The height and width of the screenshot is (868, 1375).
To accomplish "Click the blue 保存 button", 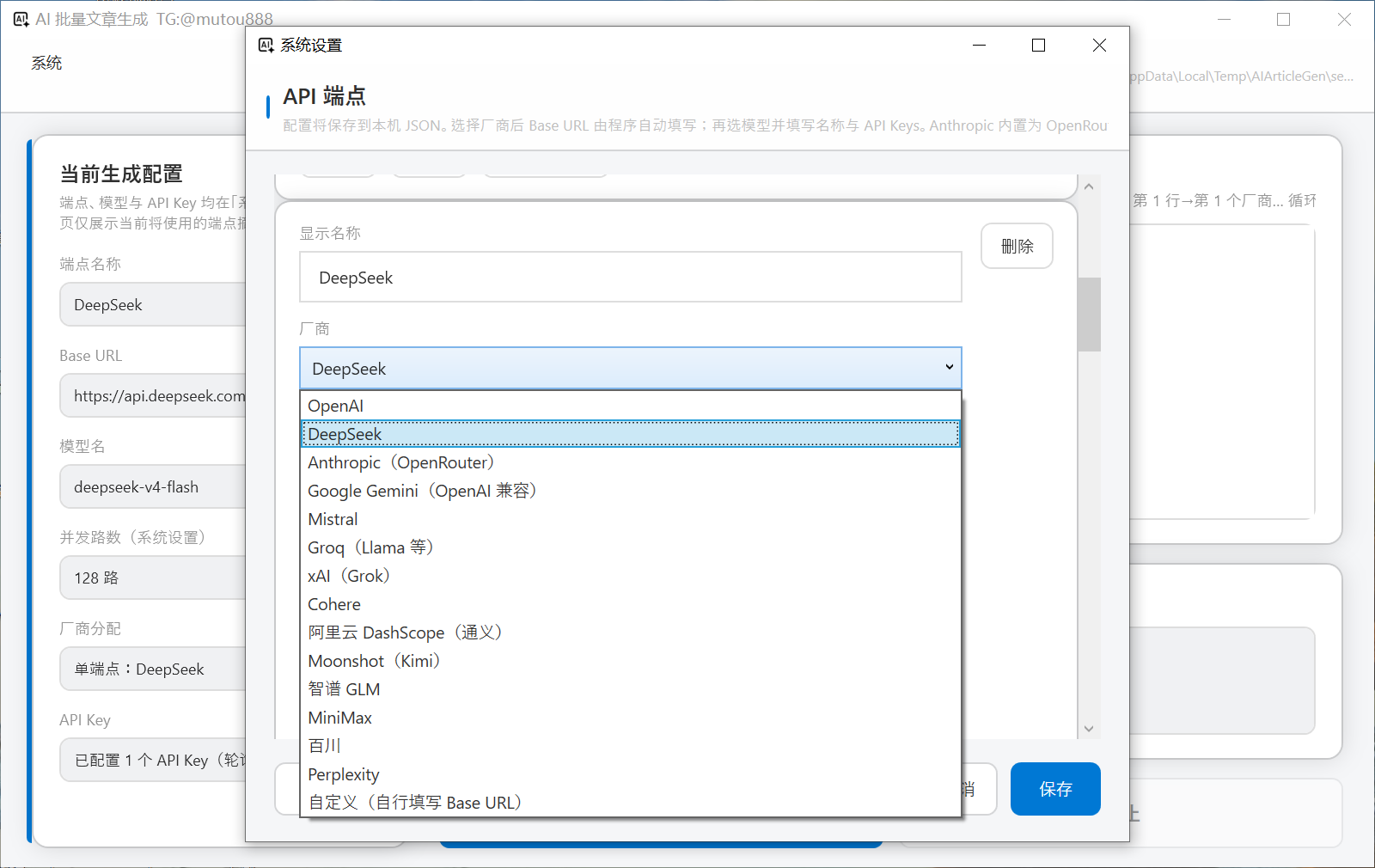I will [1055, 789].
